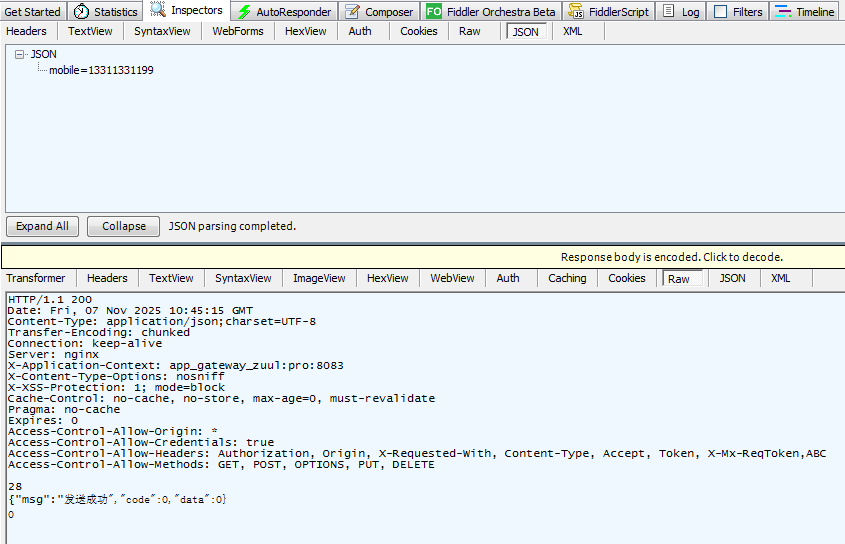Open the response JSON tab
This screenshot has width=845, height=544.
732,278
